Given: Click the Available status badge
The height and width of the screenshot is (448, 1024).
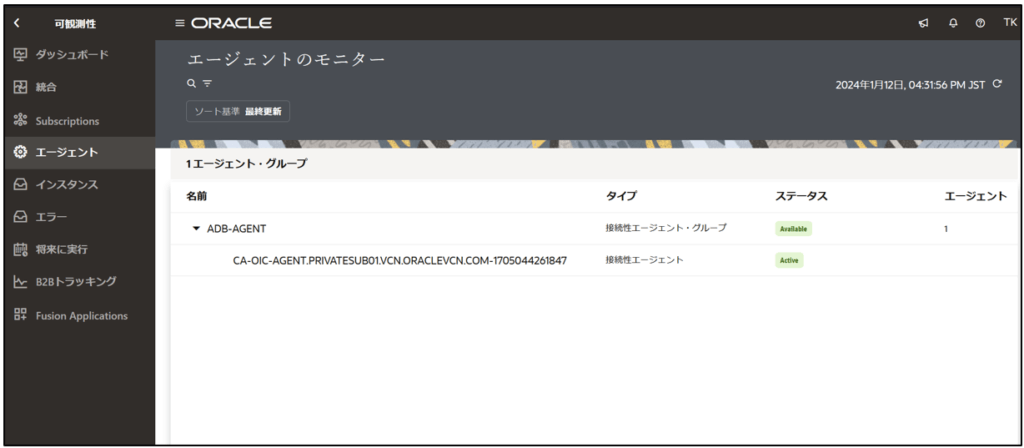Looking at the screenshot, I should (x=793, y=229).
